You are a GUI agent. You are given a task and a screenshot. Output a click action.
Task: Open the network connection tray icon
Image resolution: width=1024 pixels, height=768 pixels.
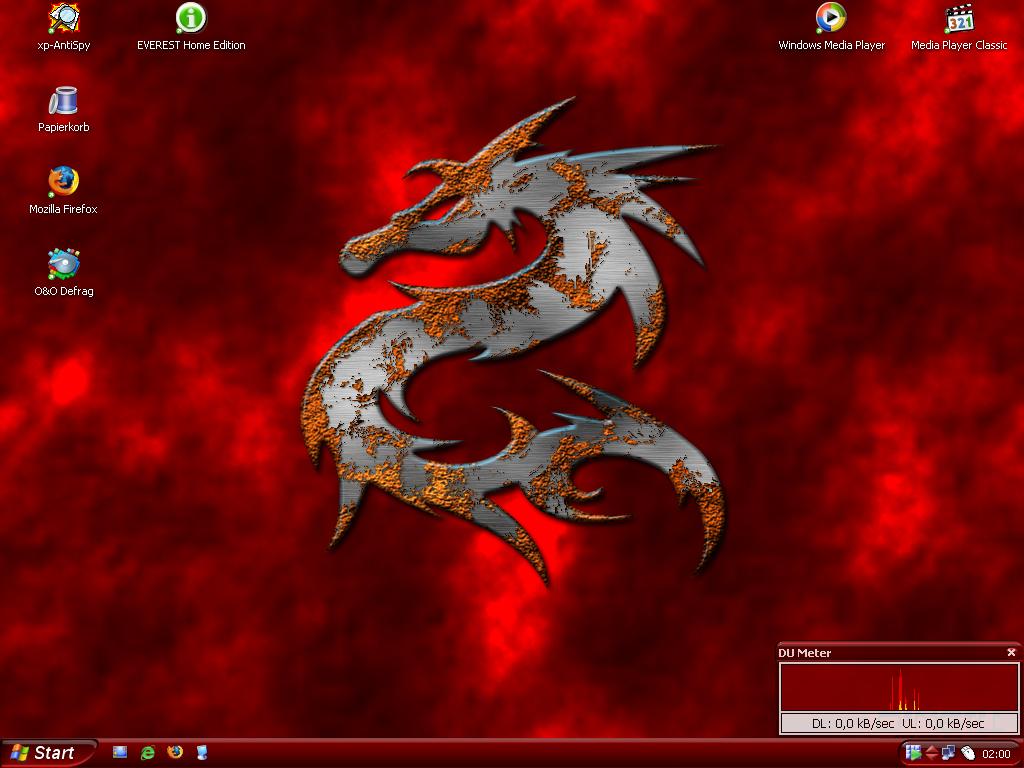[x=949, y=753]
